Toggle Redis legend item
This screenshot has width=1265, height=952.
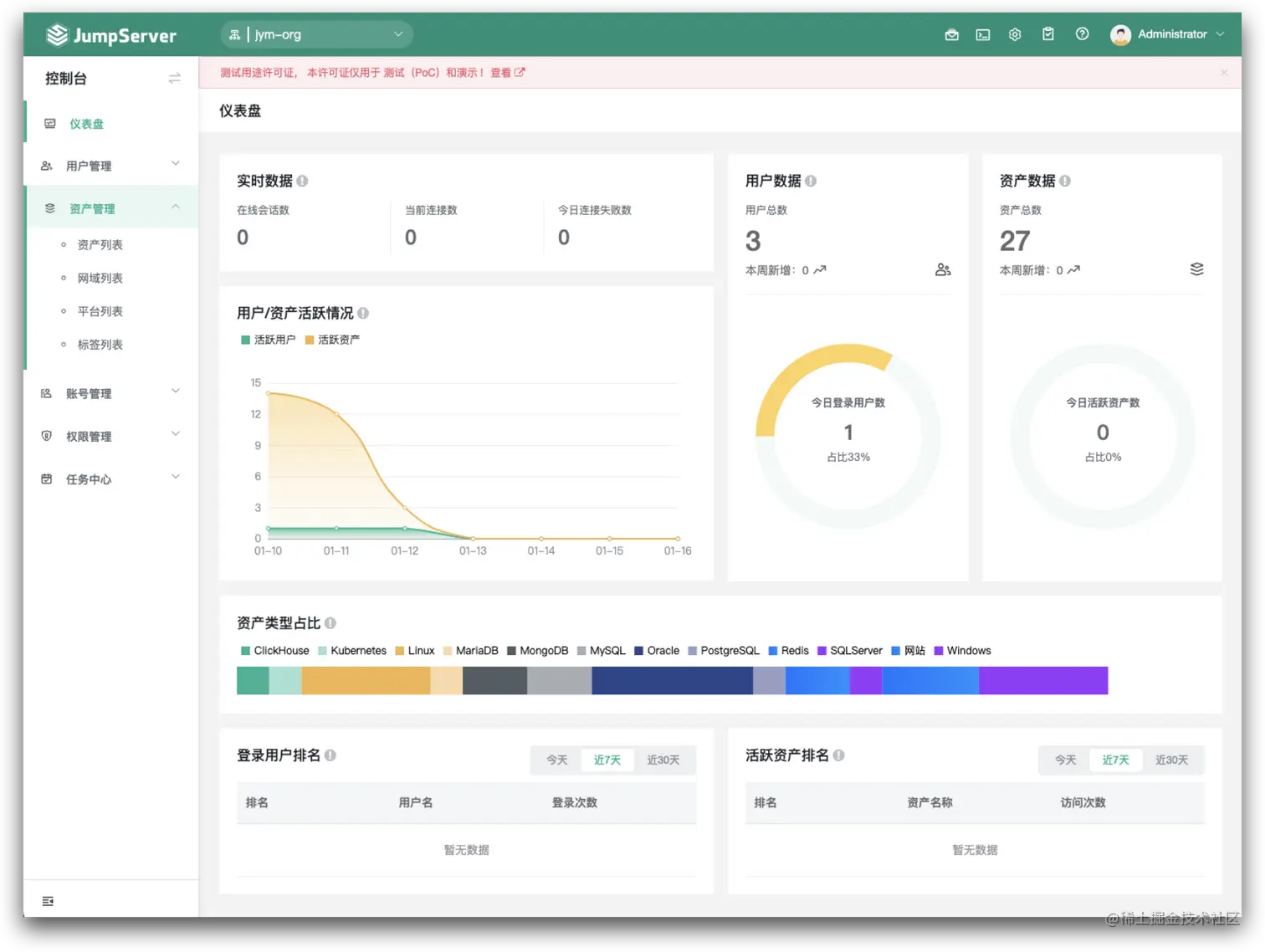789,651
